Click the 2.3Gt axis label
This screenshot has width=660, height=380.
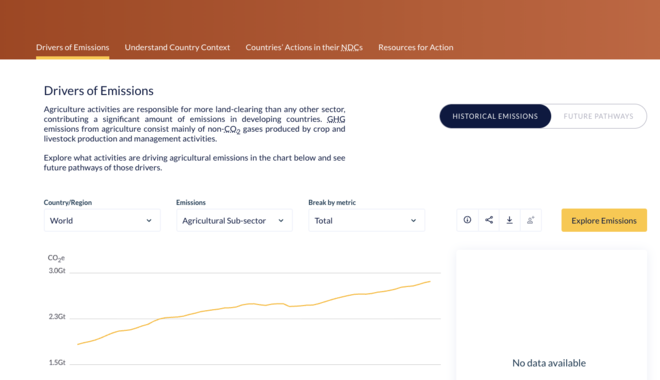[57, 316]
